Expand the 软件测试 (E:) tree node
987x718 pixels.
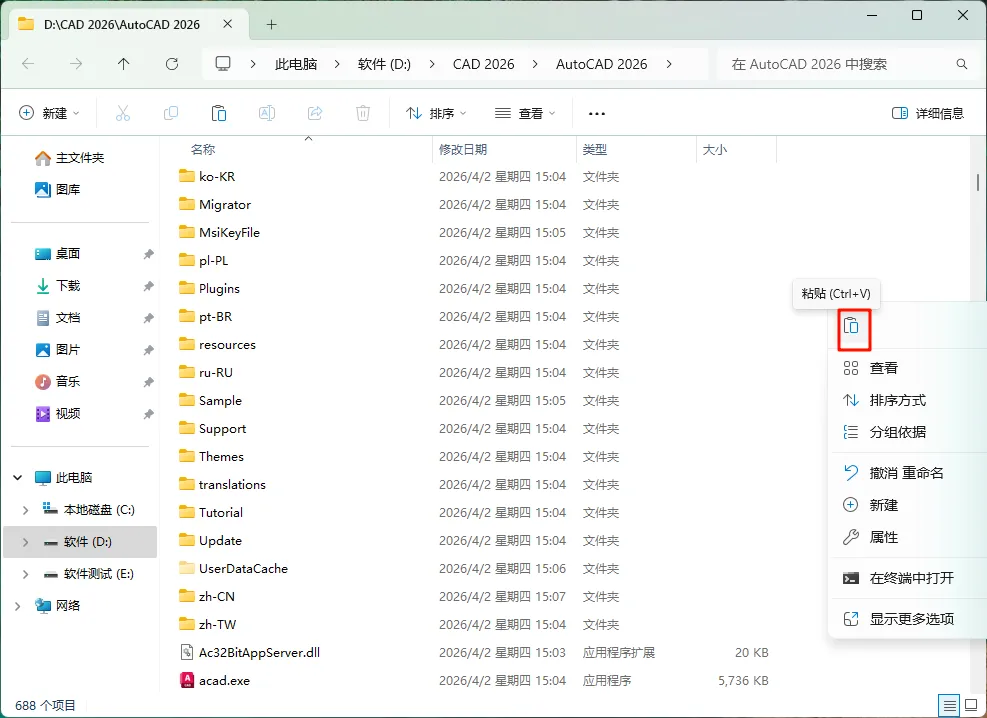click(x=25, y=574)
